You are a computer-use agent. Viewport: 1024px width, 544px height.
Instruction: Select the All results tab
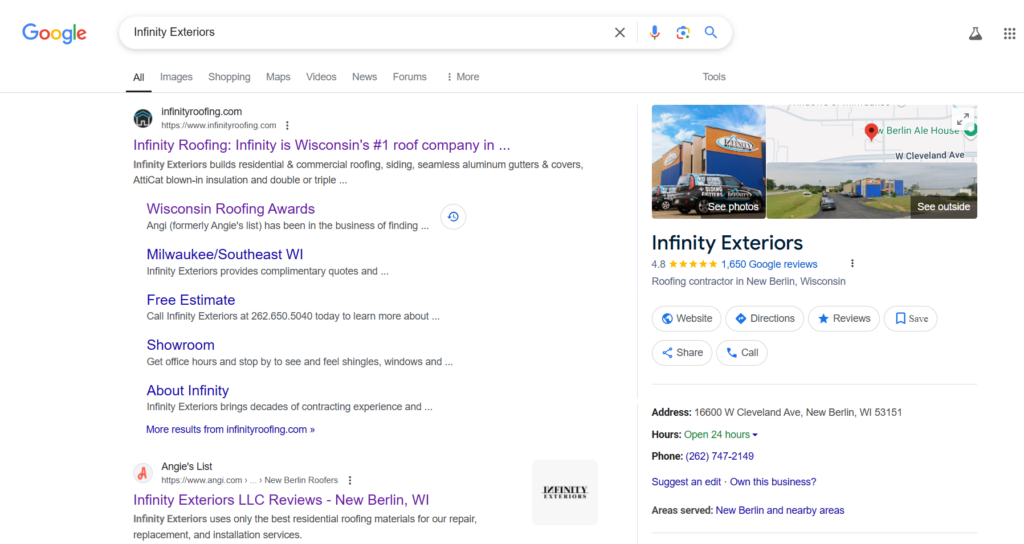(x=138, y=77)
